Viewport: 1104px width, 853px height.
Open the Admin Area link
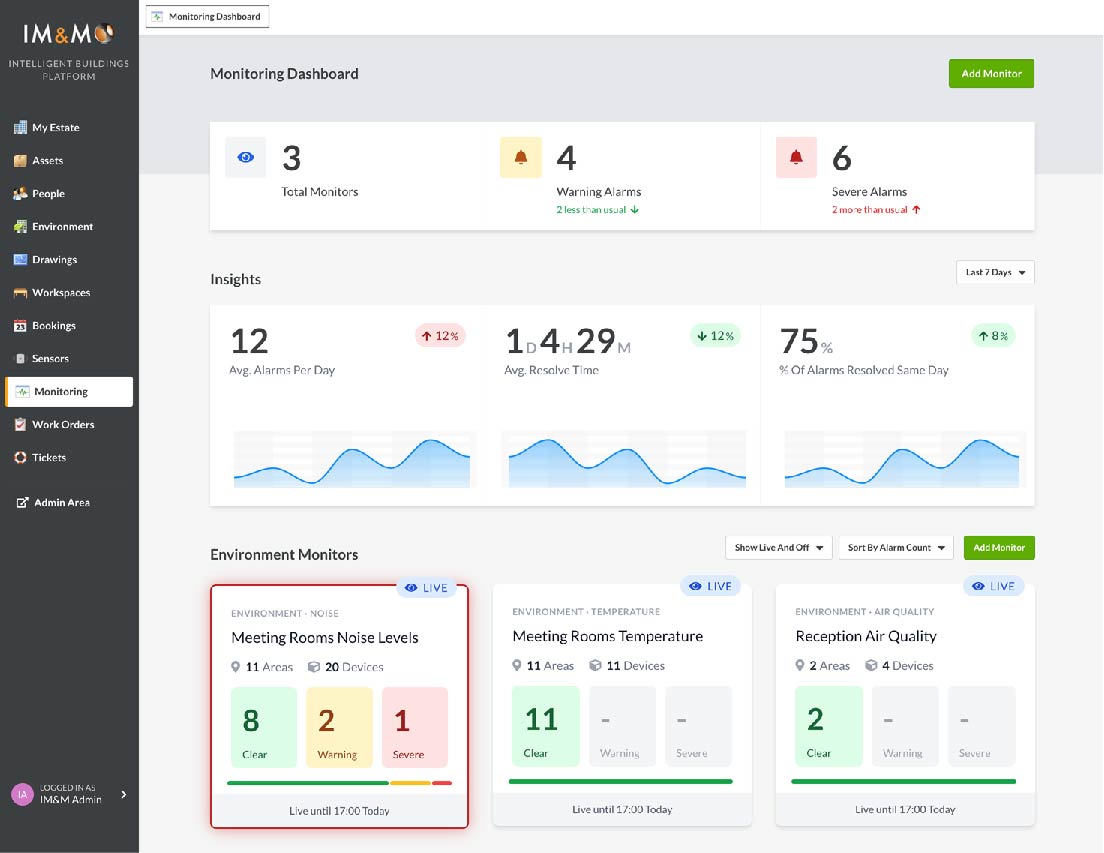coord(61,503)
